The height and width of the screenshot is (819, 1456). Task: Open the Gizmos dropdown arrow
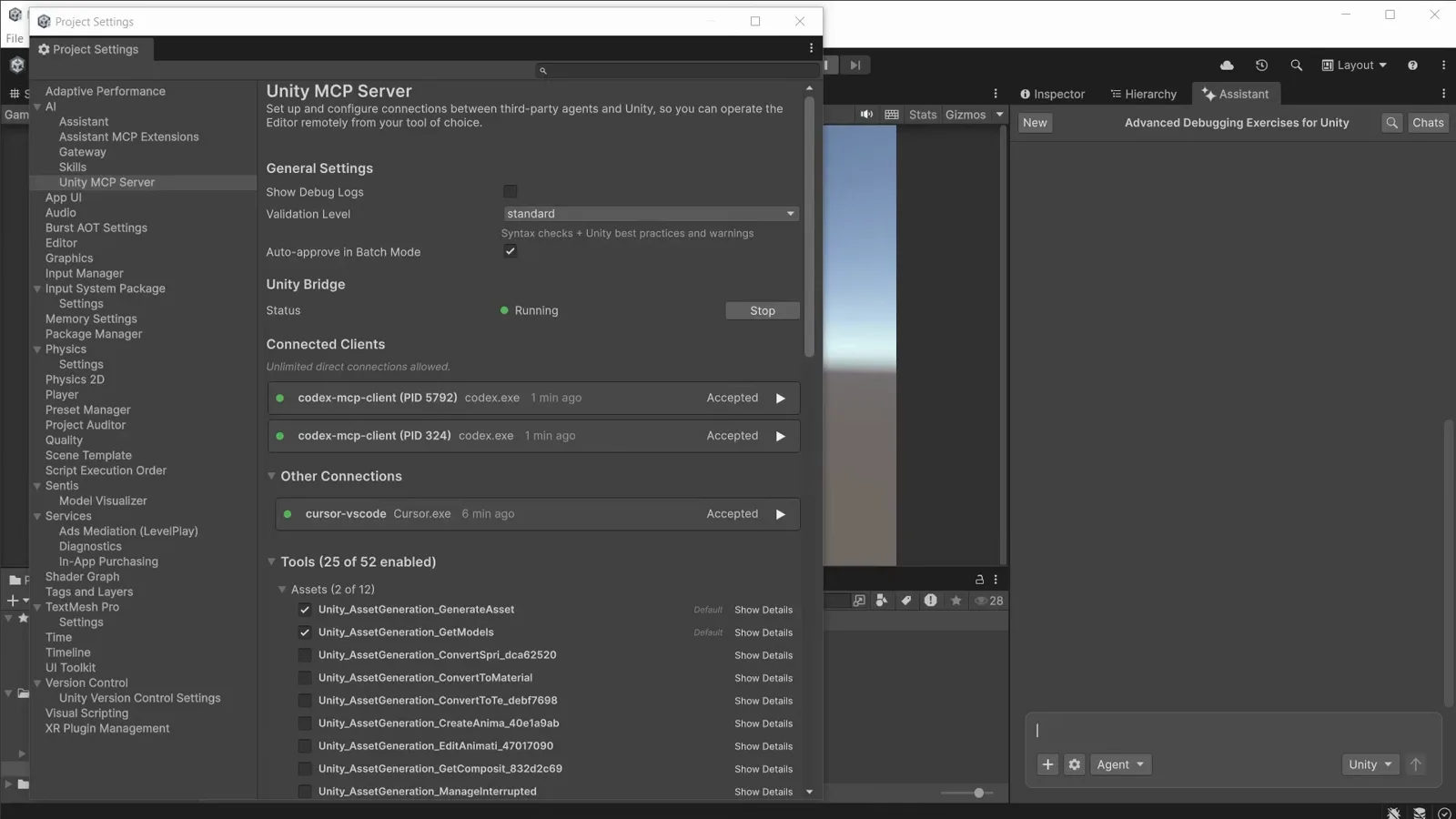(999, 115)
